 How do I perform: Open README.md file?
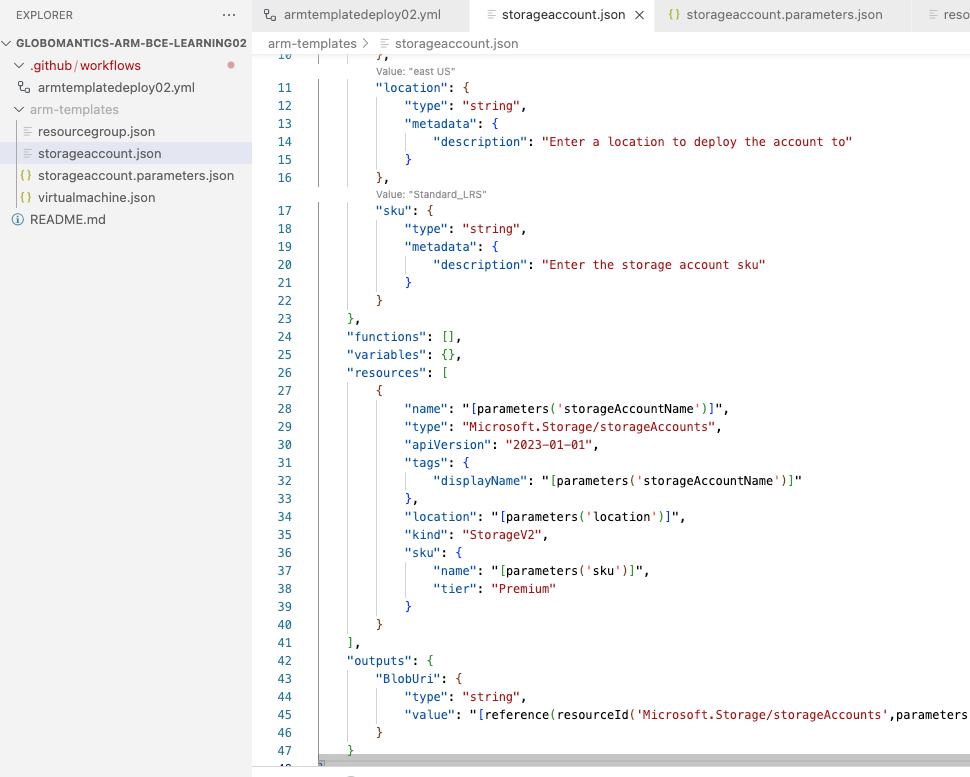(68, 220)
